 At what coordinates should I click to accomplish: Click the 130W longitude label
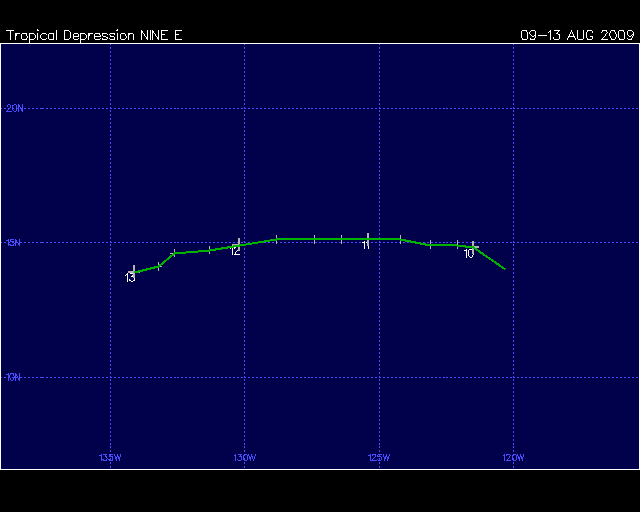(244, 458)
